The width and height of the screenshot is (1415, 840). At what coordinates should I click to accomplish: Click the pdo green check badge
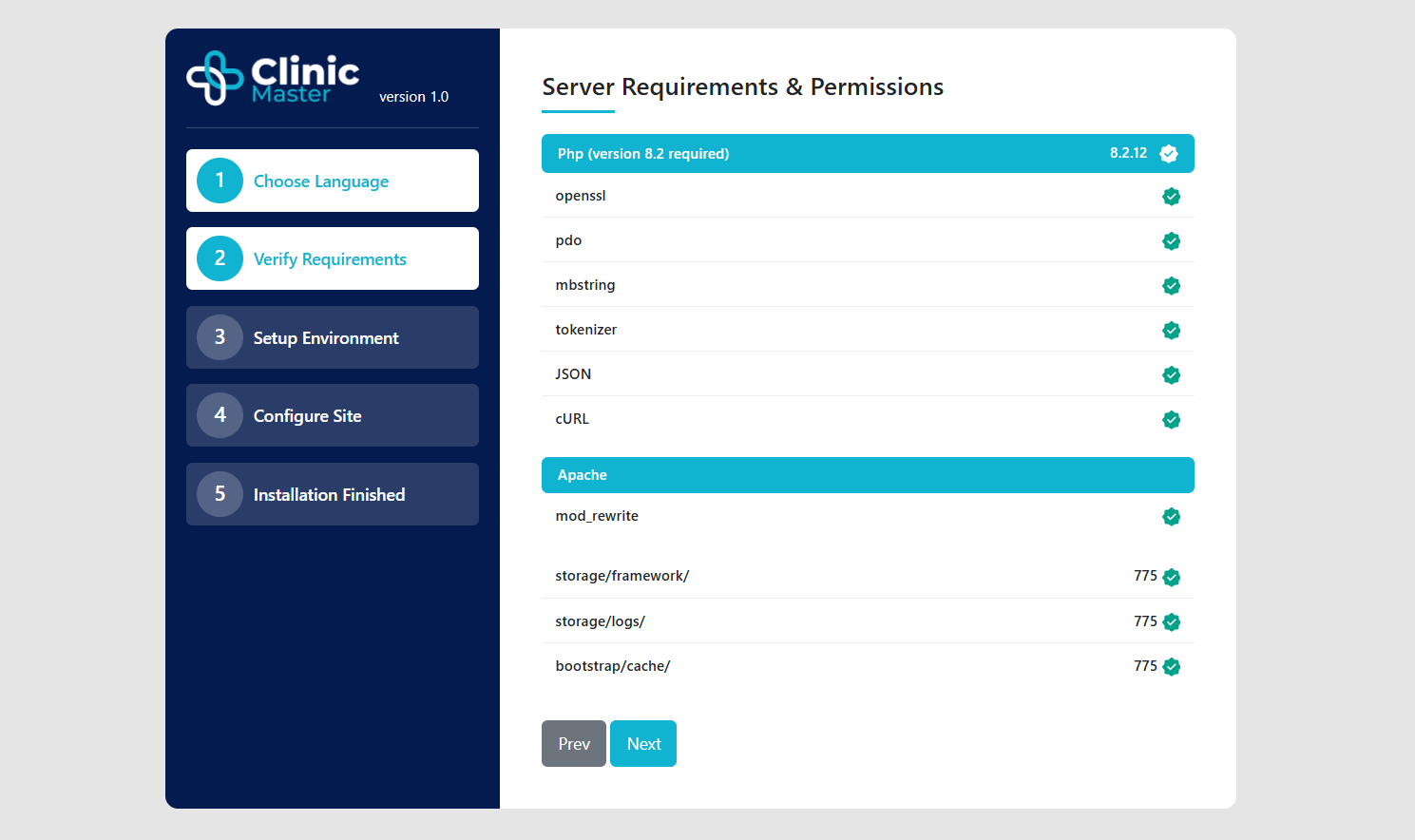[x=1171, y=241]
